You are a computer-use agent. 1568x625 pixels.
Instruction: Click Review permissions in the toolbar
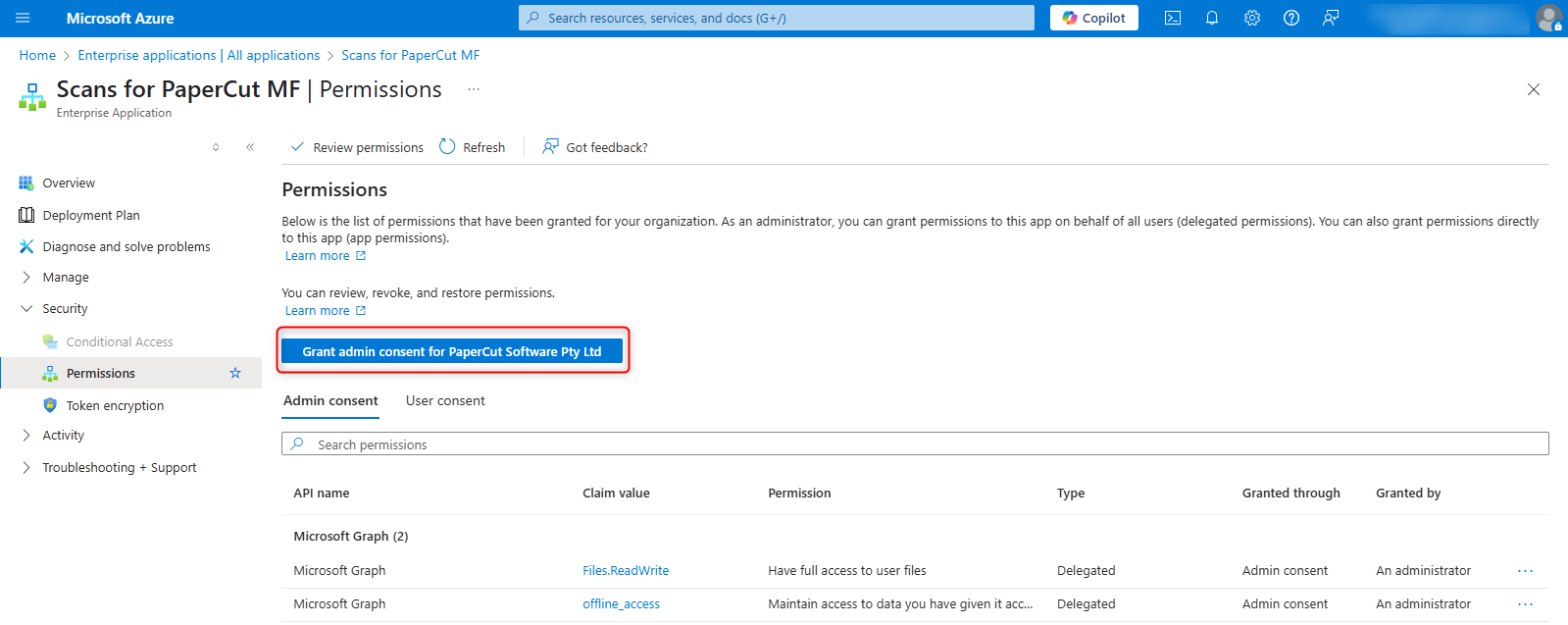tap(358, 147)
